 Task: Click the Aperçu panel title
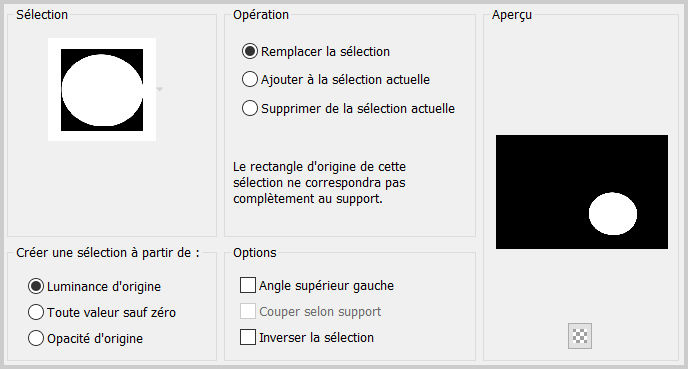(512, 15)
